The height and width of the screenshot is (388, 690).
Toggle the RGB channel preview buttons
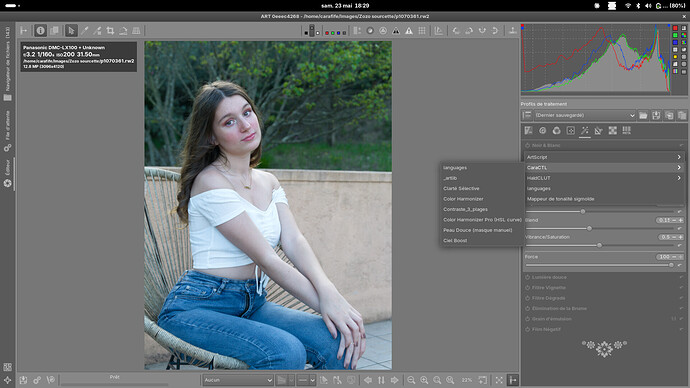pyautogui.click(x=335, y=32)
